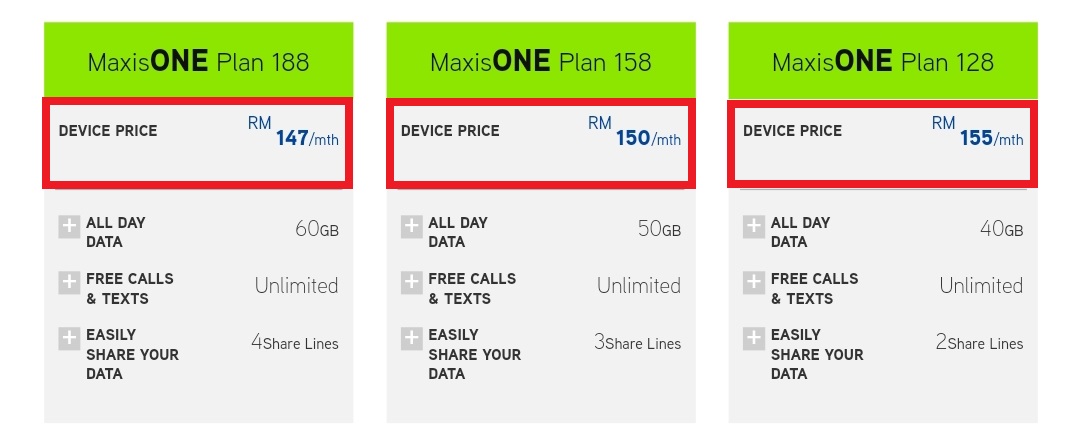Click the RM 147/mth device price
The image size is (1080, 442).
tap(294, 135)
